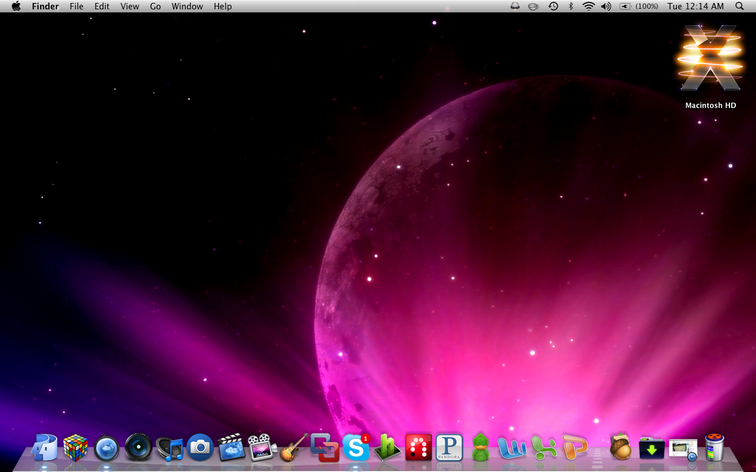Open Pandora app in the dock
This screenshot has width=756, height=472.
449,447
